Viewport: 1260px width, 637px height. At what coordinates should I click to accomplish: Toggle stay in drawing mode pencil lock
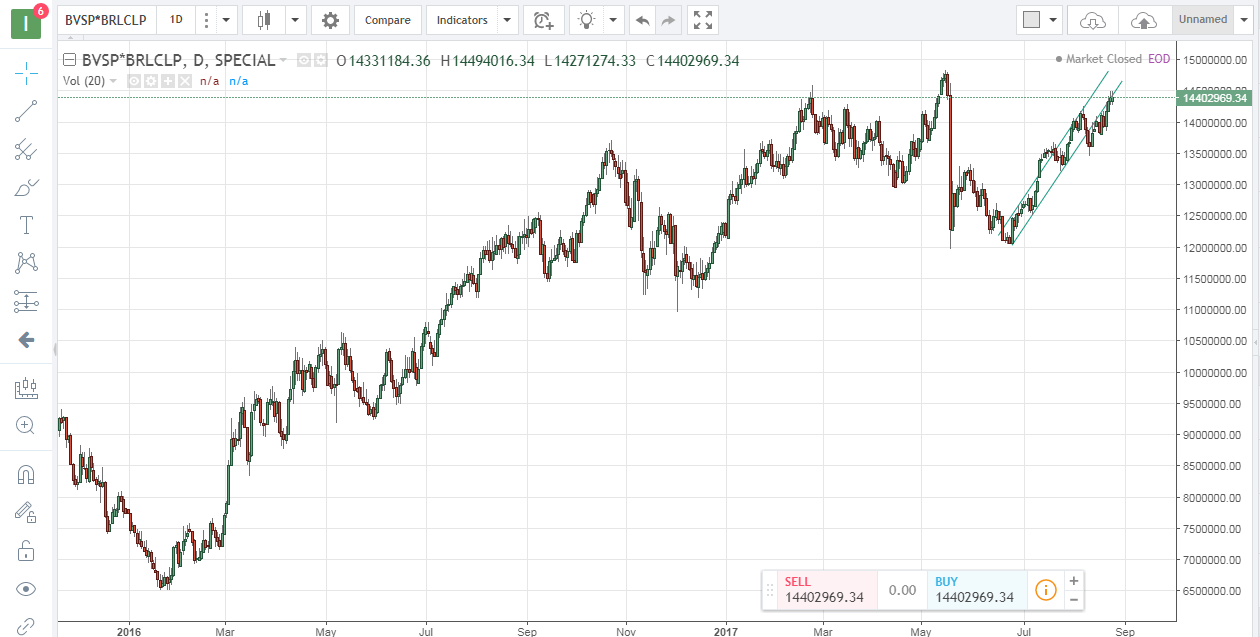click(x=27, y=513)
